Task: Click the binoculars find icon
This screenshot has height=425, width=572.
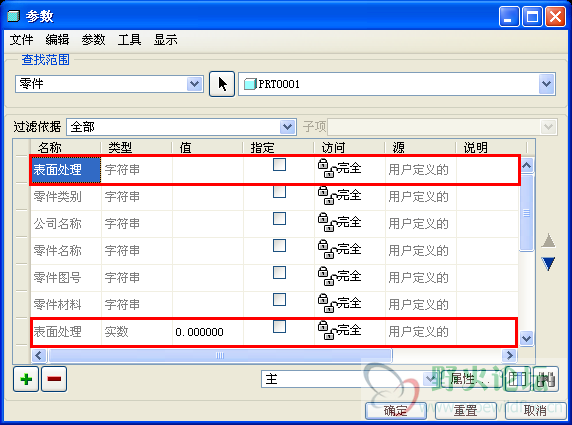Action: [546, 379]
